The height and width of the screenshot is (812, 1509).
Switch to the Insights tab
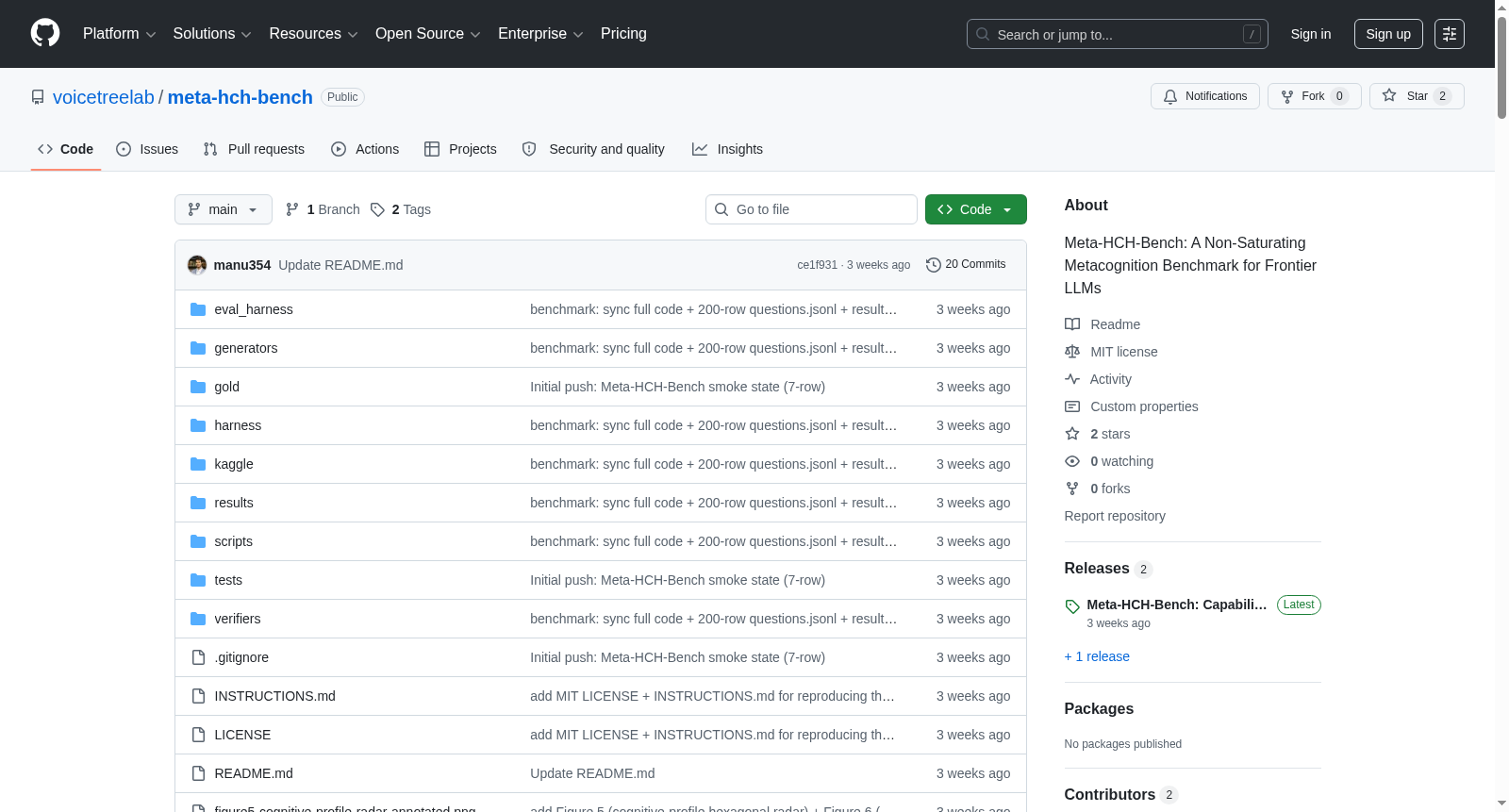[727, 149]
